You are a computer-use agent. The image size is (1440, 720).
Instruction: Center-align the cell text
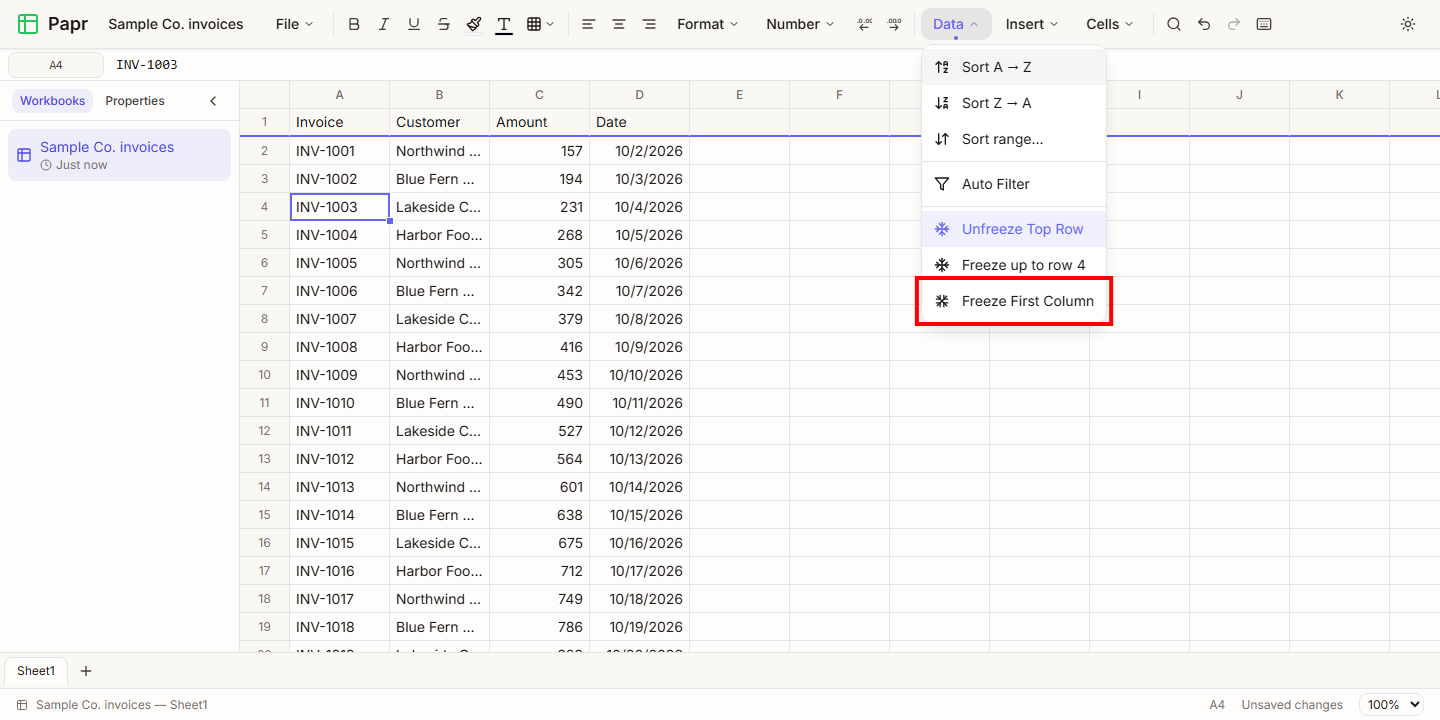click(619, 24)
